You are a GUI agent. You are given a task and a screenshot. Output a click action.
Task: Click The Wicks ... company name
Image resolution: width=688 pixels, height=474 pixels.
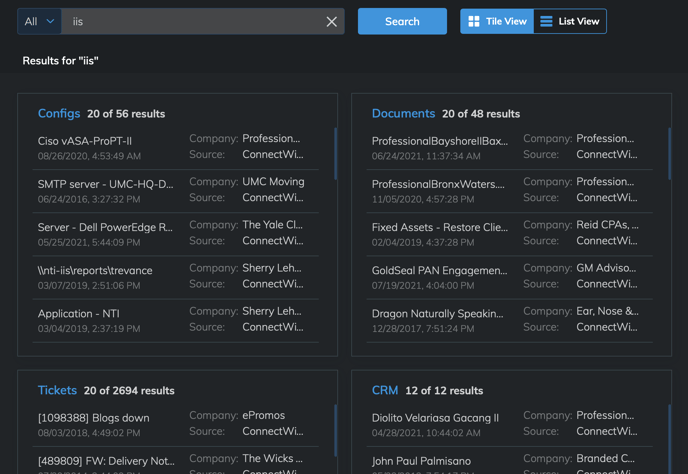pos(272,458)
